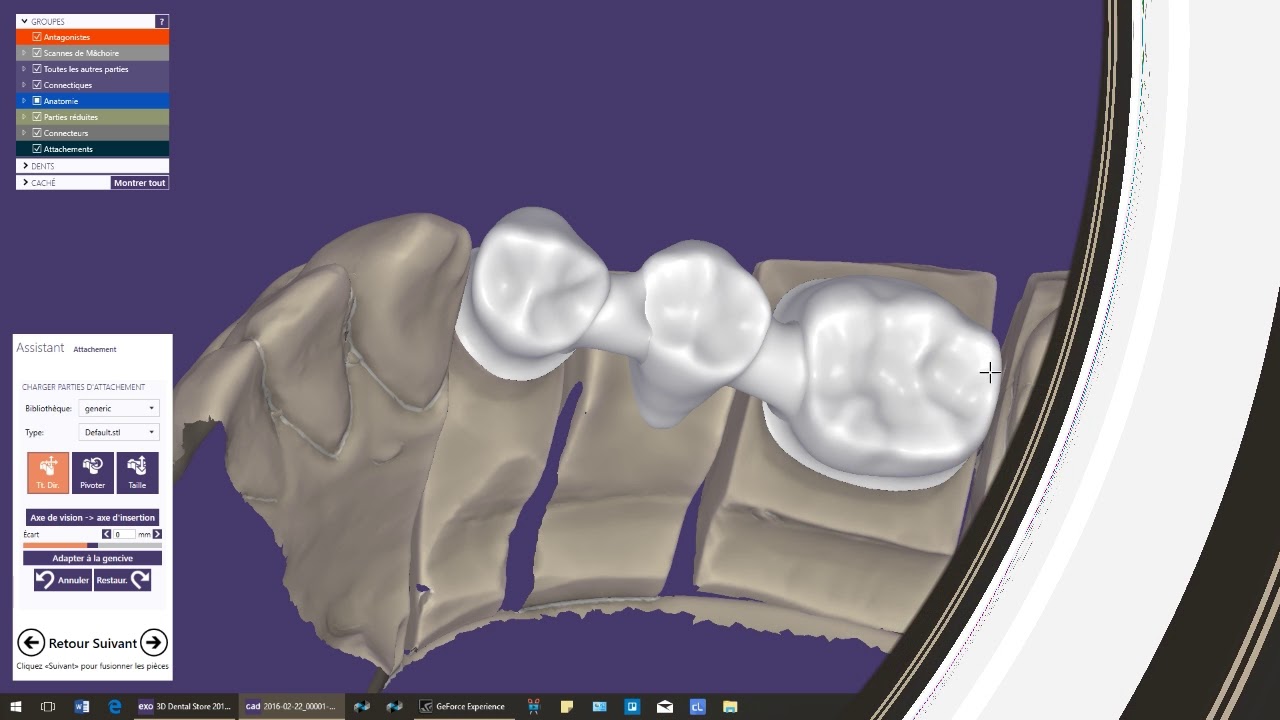Open Trello taskbar icon

632,706
